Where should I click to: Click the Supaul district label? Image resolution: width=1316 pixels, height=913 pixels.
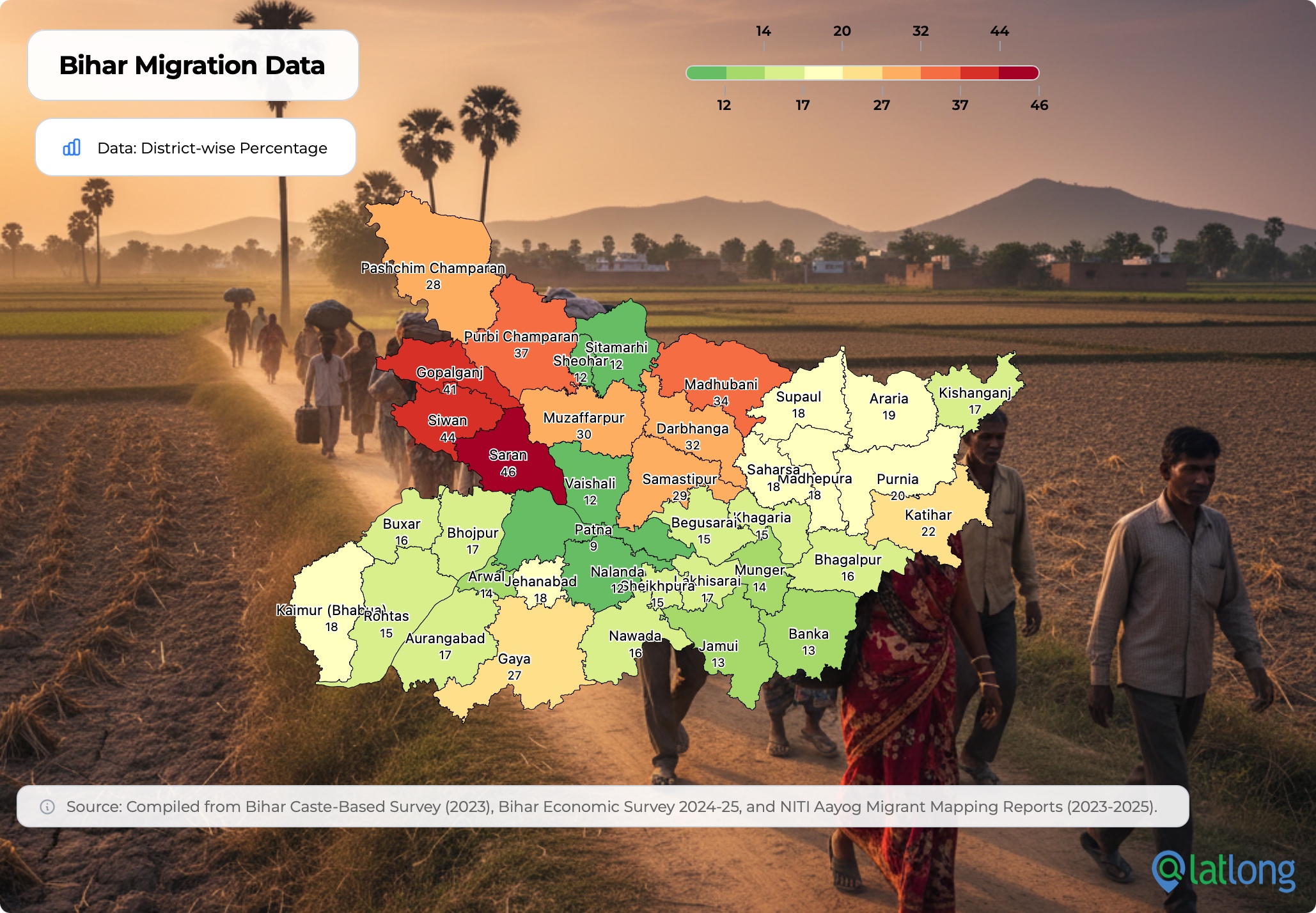tap(799, 396)
